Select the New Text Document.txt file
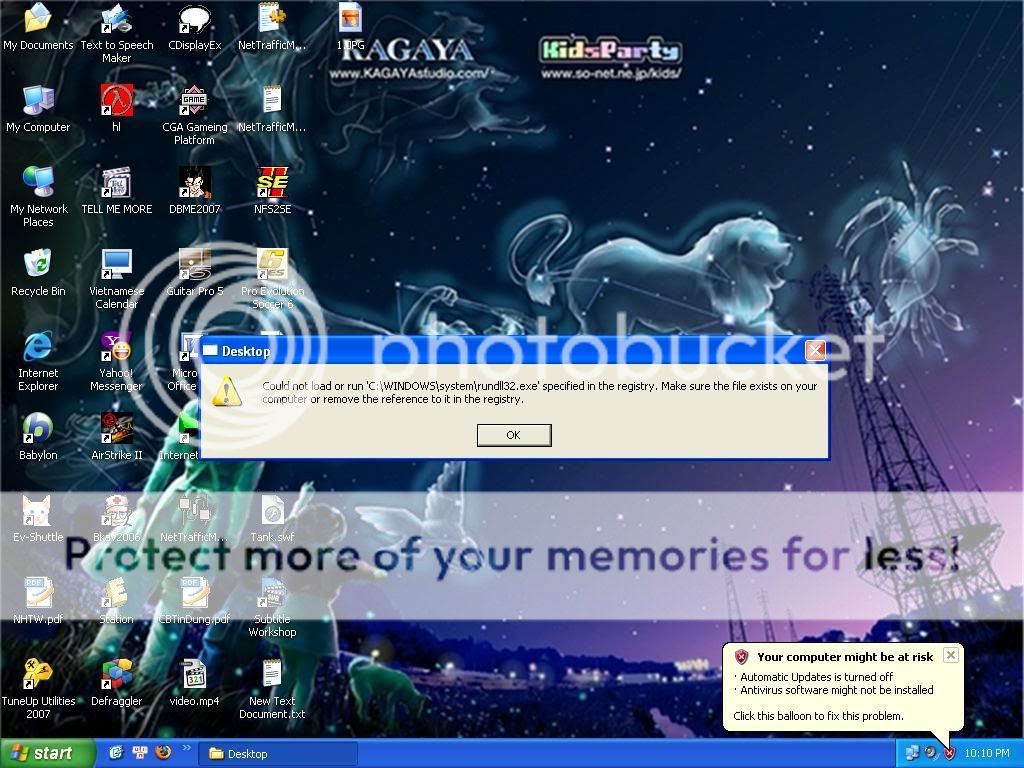 coord(272,689)
